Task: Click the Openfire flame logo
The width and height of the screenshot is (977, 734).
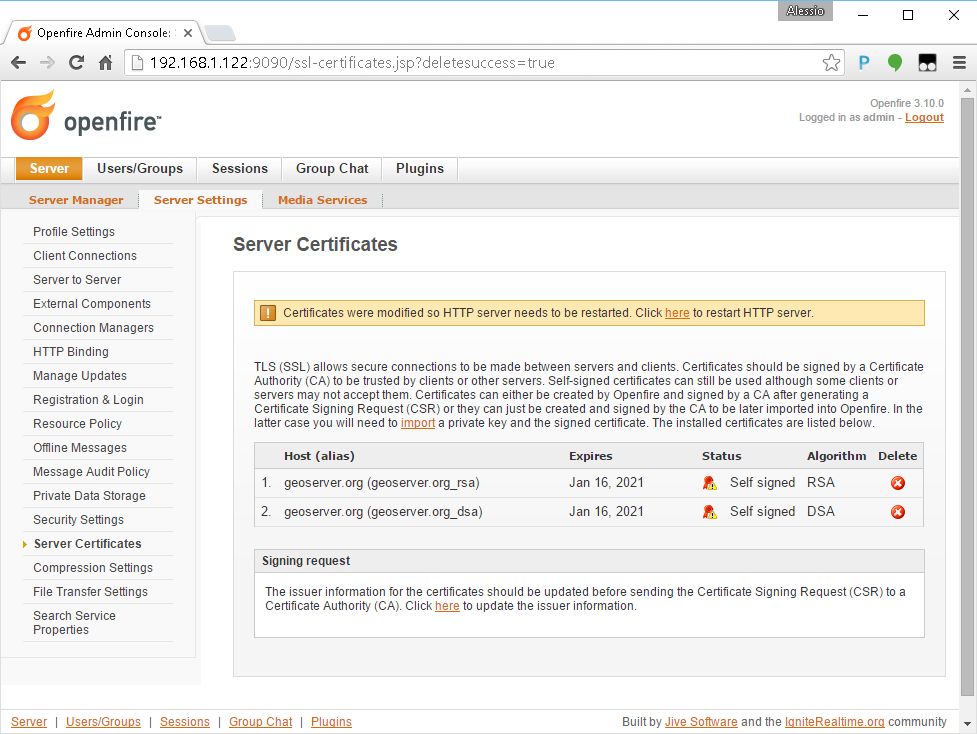Action: pyautogui.click(x=33, y=116)
